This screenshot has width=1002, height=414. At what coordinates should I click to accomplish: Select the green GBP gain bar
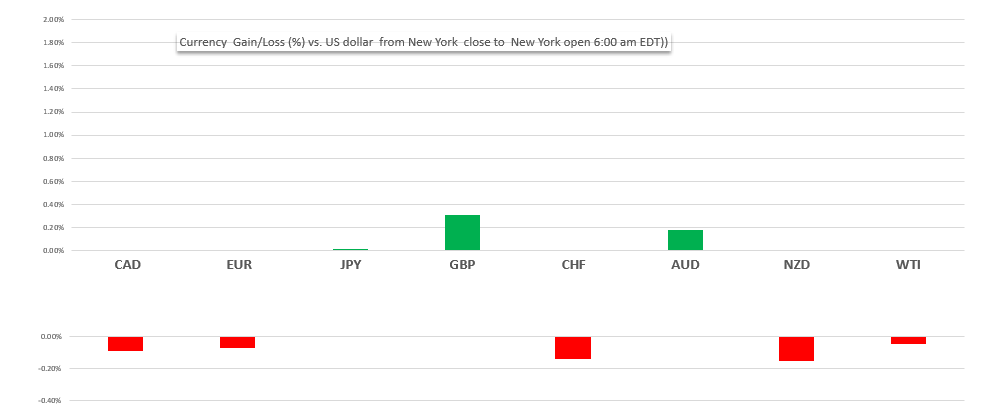pyautogui.click(x=462, y=232)
